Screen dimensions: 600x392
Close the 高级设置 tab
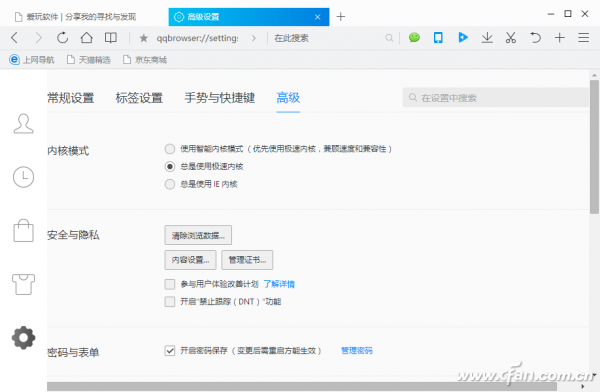[317, 17]
